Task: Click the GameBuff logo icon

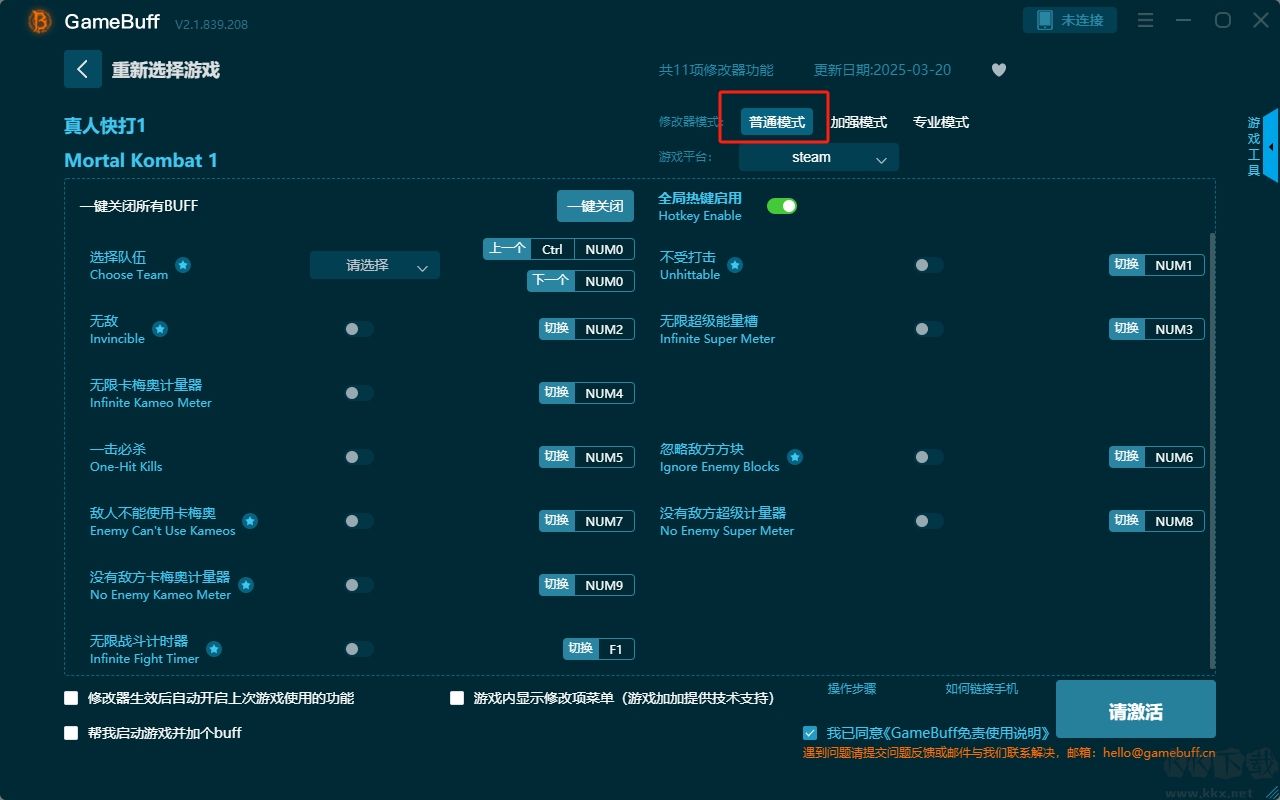Action: (x=38, y=20)
